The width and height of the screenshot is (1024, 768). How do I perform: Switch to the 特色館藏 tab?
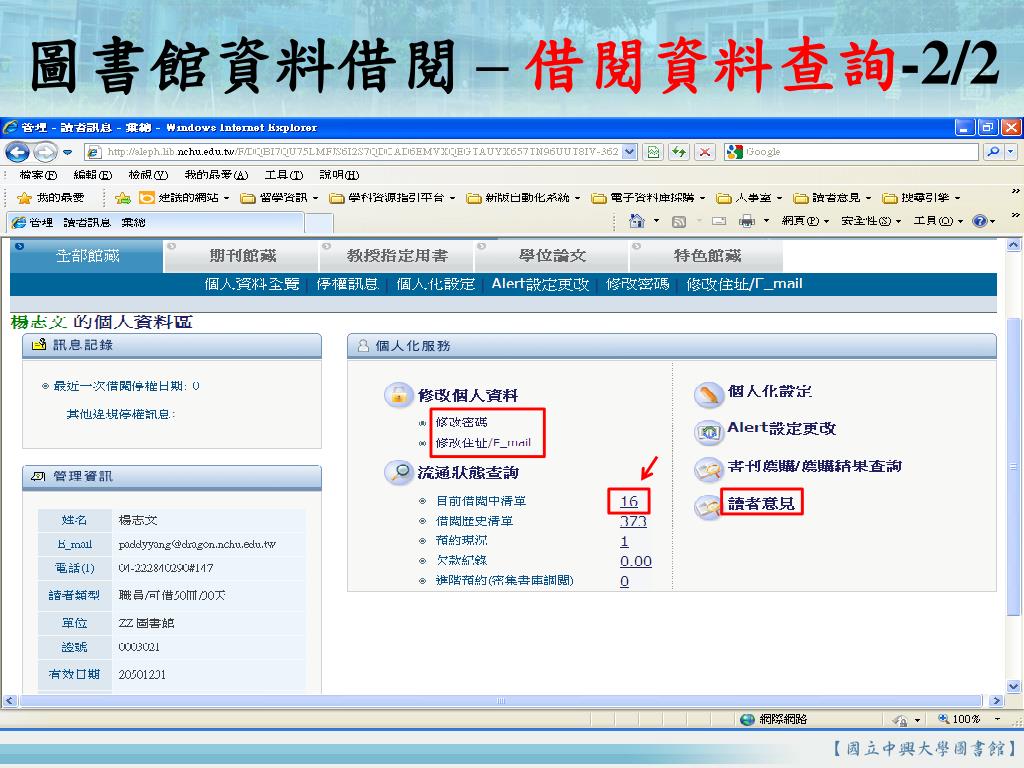click(x=707, y=256)
